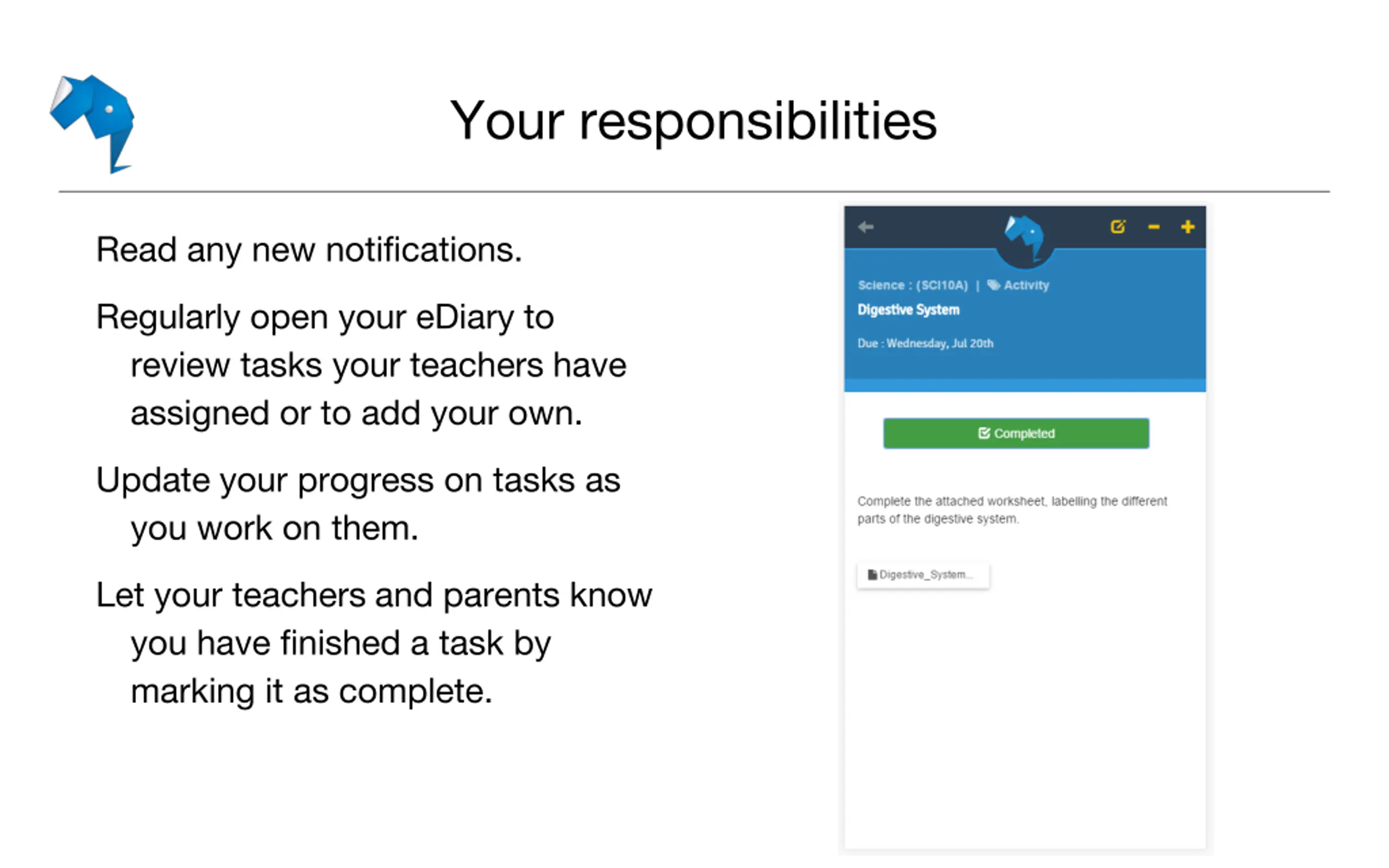The height and width of the screenshot is (868, 1389).
Task: Click the Activity tag label
Action: [x=1026, y=285]
